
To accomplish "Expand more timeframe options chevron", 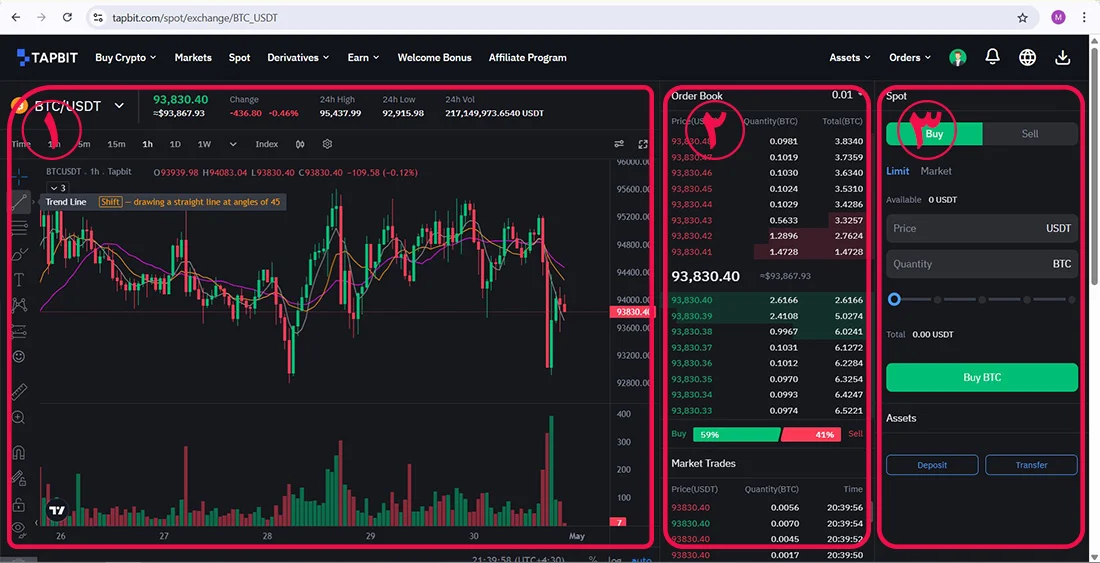I will click(233, 144).
